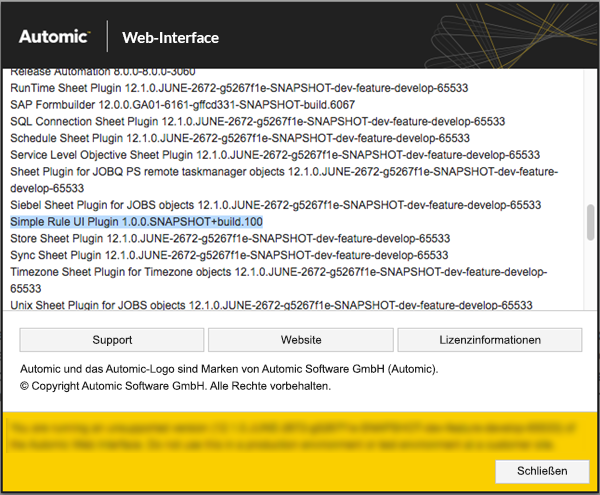Click the Website button
This screenshot has height=495, width=600.
301,340
